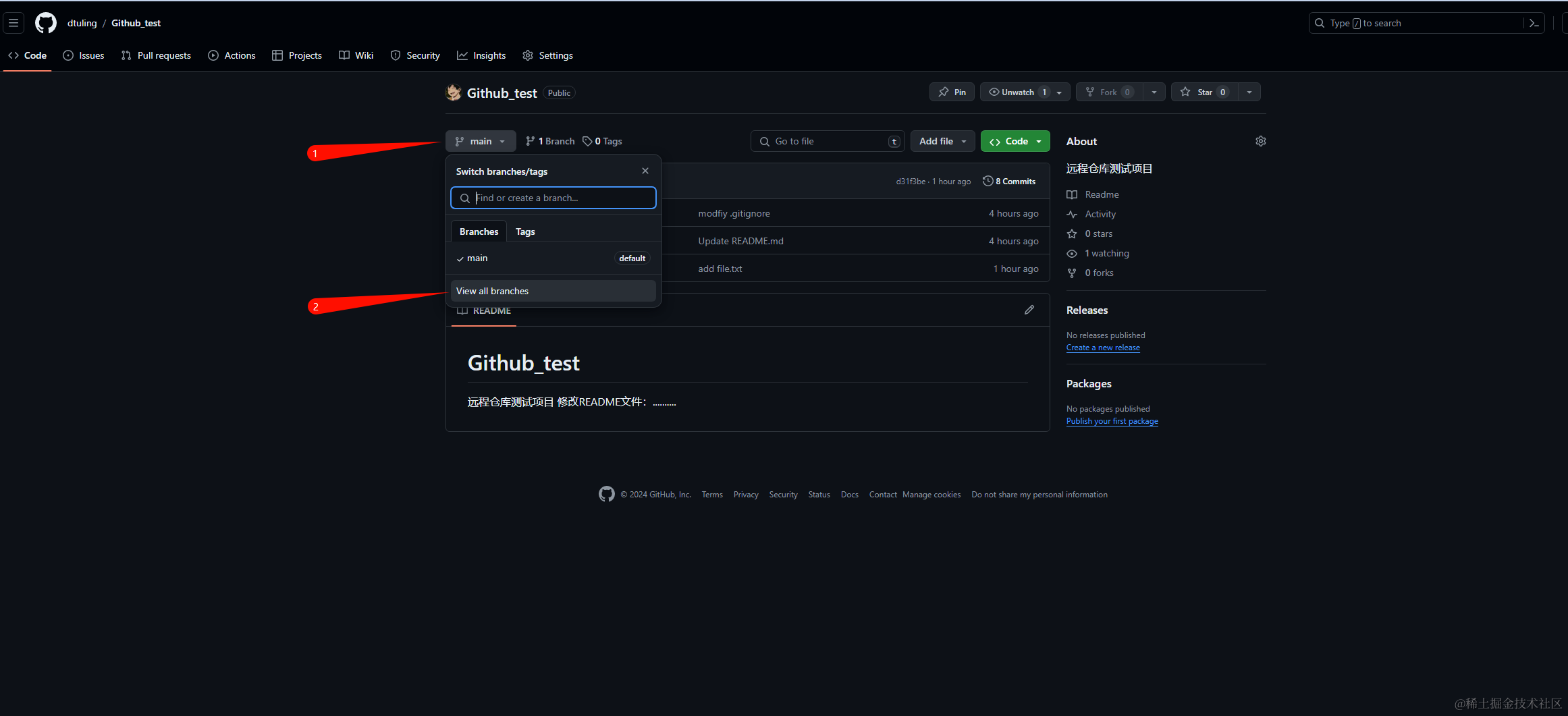Open the Code tab
1568x716 pixels.
[x=28, y=55]
